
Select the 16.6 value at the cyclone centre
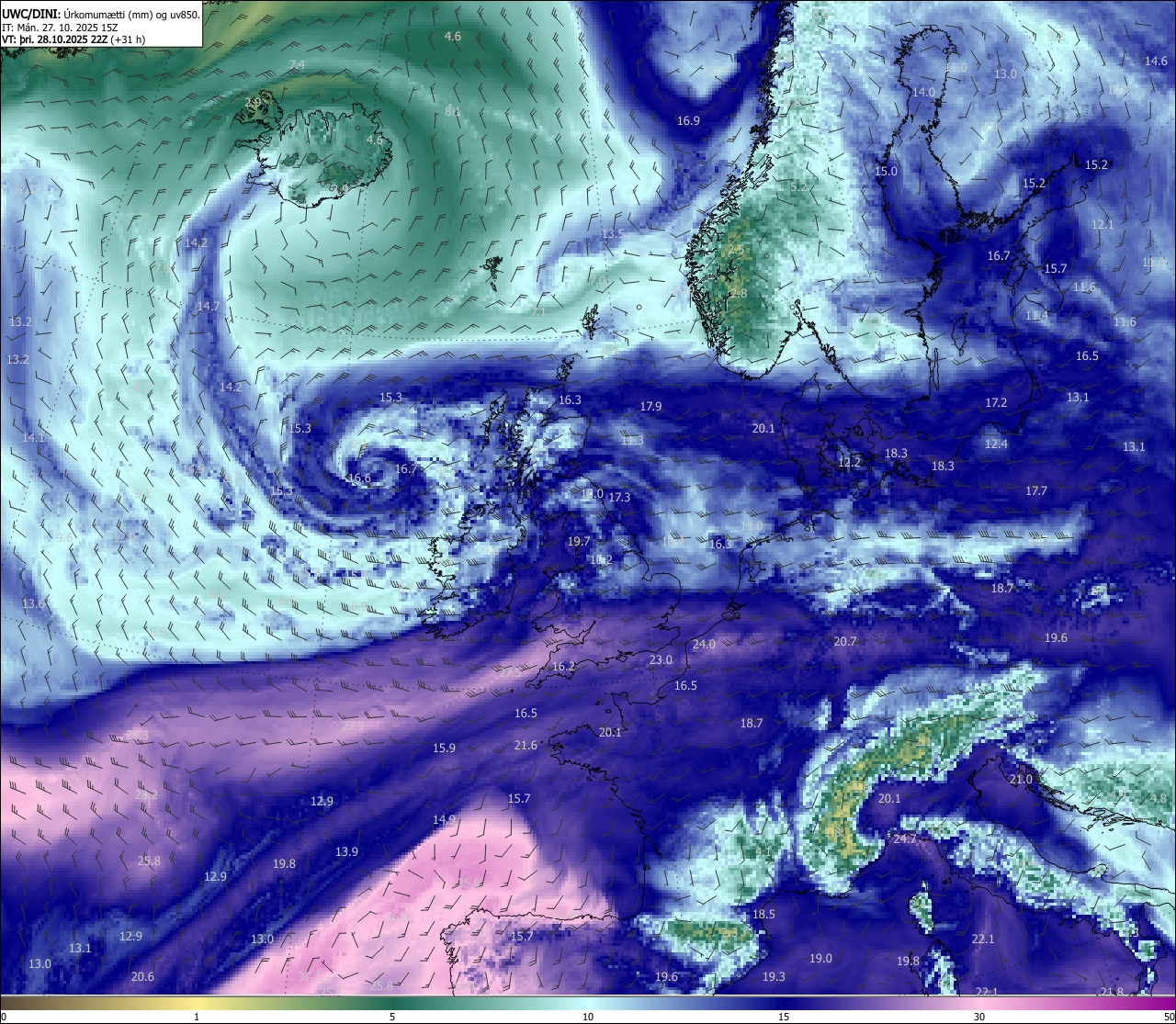click(x=359, y=478)
